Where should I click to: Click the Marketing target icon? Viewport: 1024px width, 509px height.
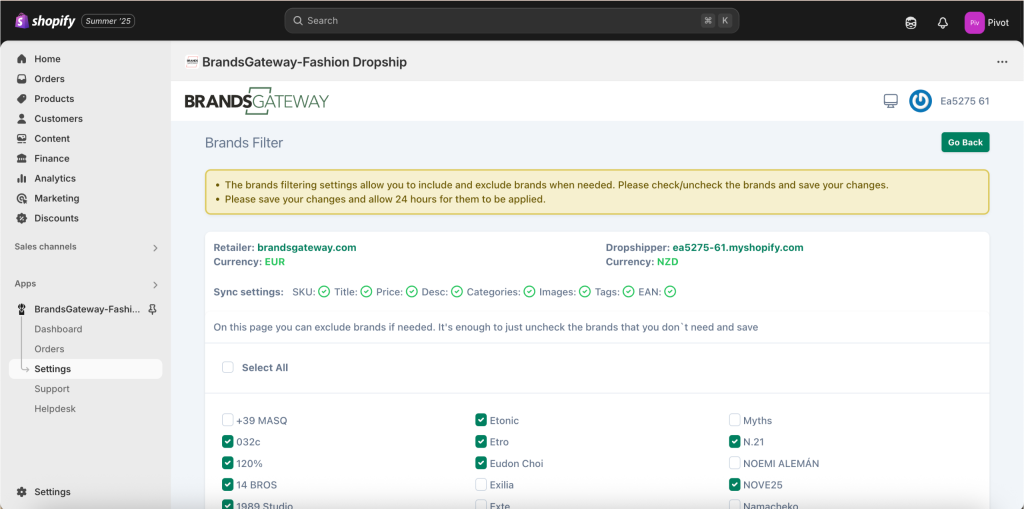pyautogui.click(x=22, y=199)
